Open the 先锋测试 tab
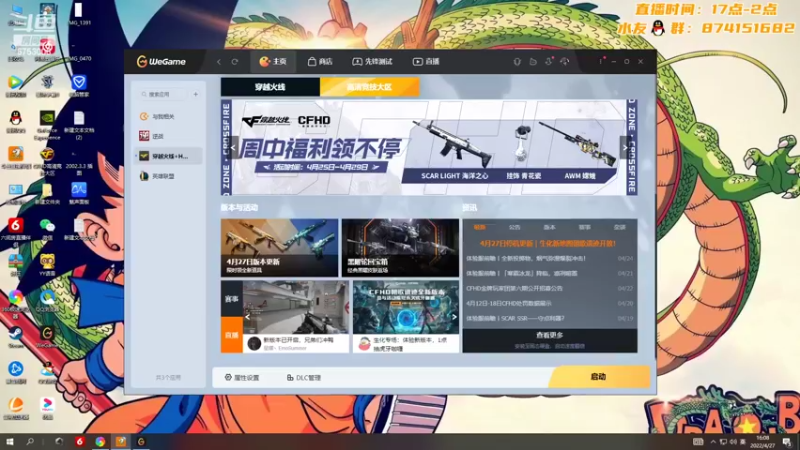Viewport: 800px width, 450px height. tap(372, 62)
